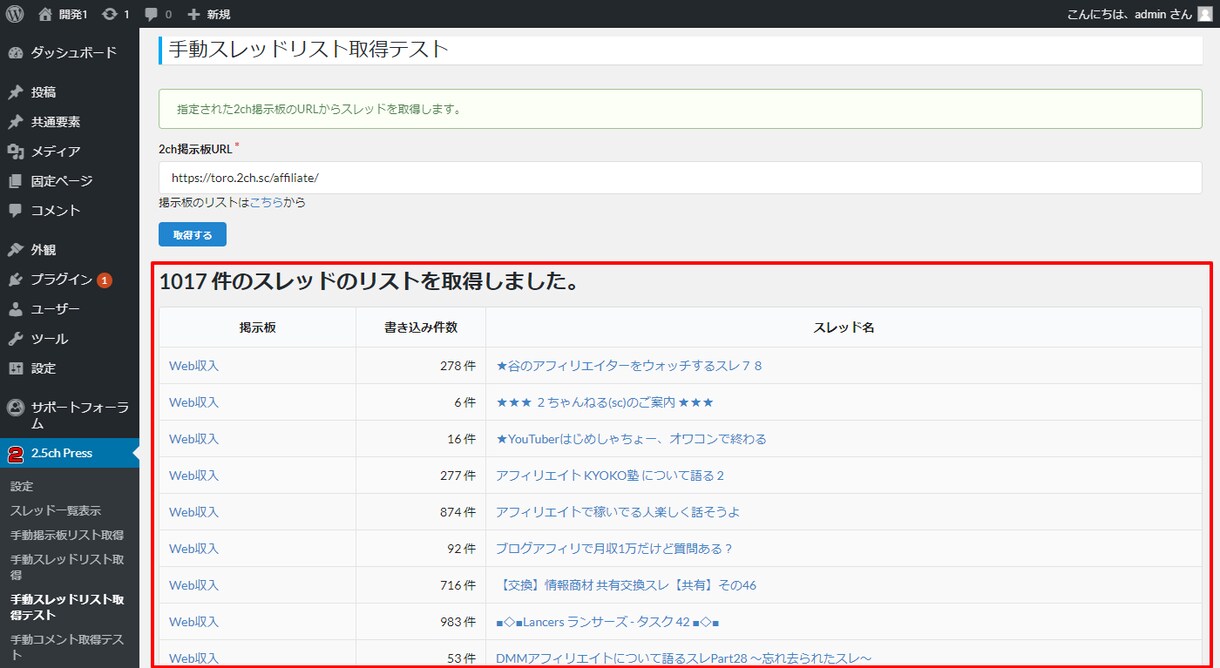Viewport: 1220px width, 668px height.
Task: Open thread アフィリエイトで稼いでる人楽しく話そうよ
Action: [x=618, y=512]
